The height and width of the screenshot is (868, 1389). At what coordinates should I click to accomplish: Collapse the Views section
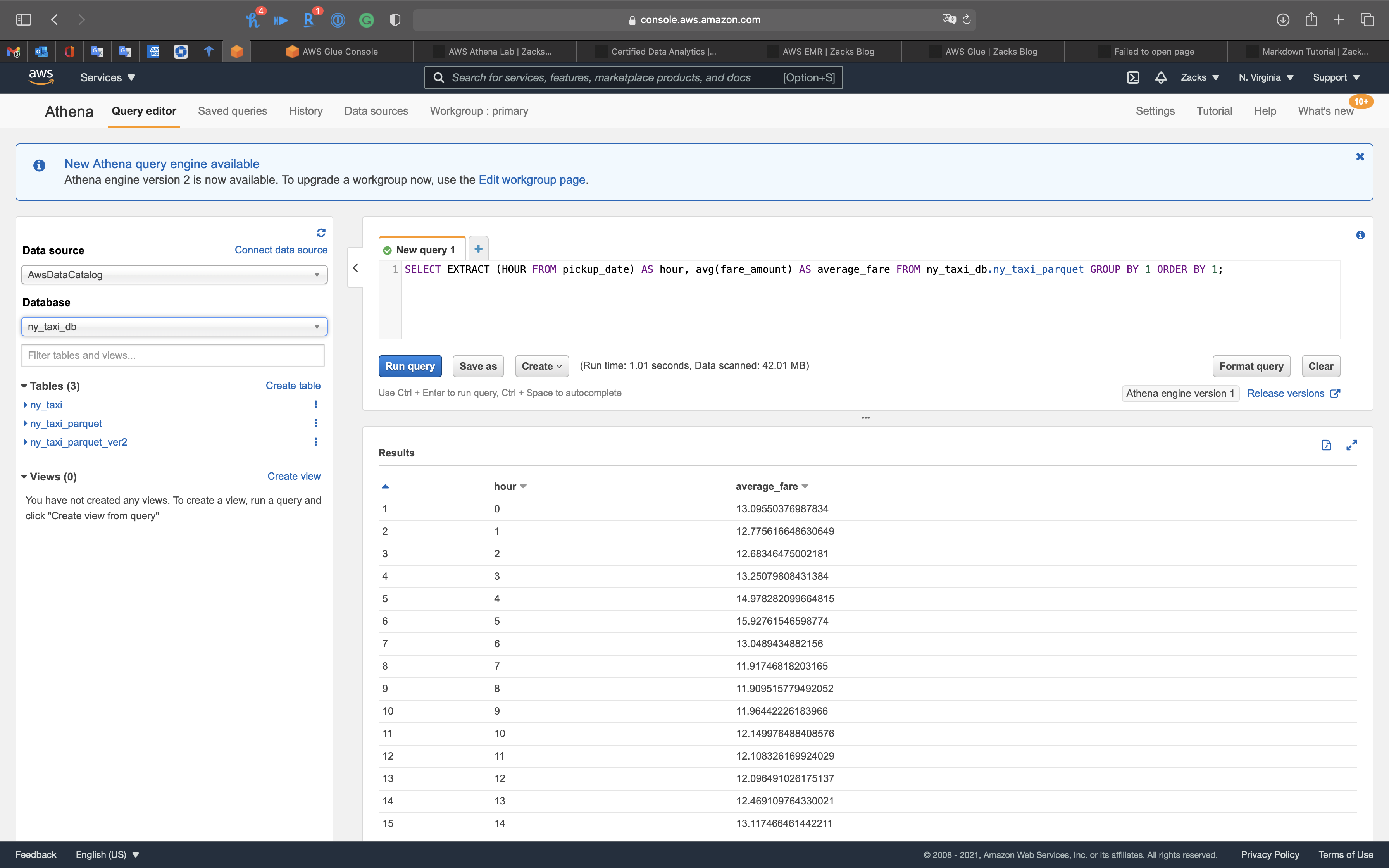point(25,477)
